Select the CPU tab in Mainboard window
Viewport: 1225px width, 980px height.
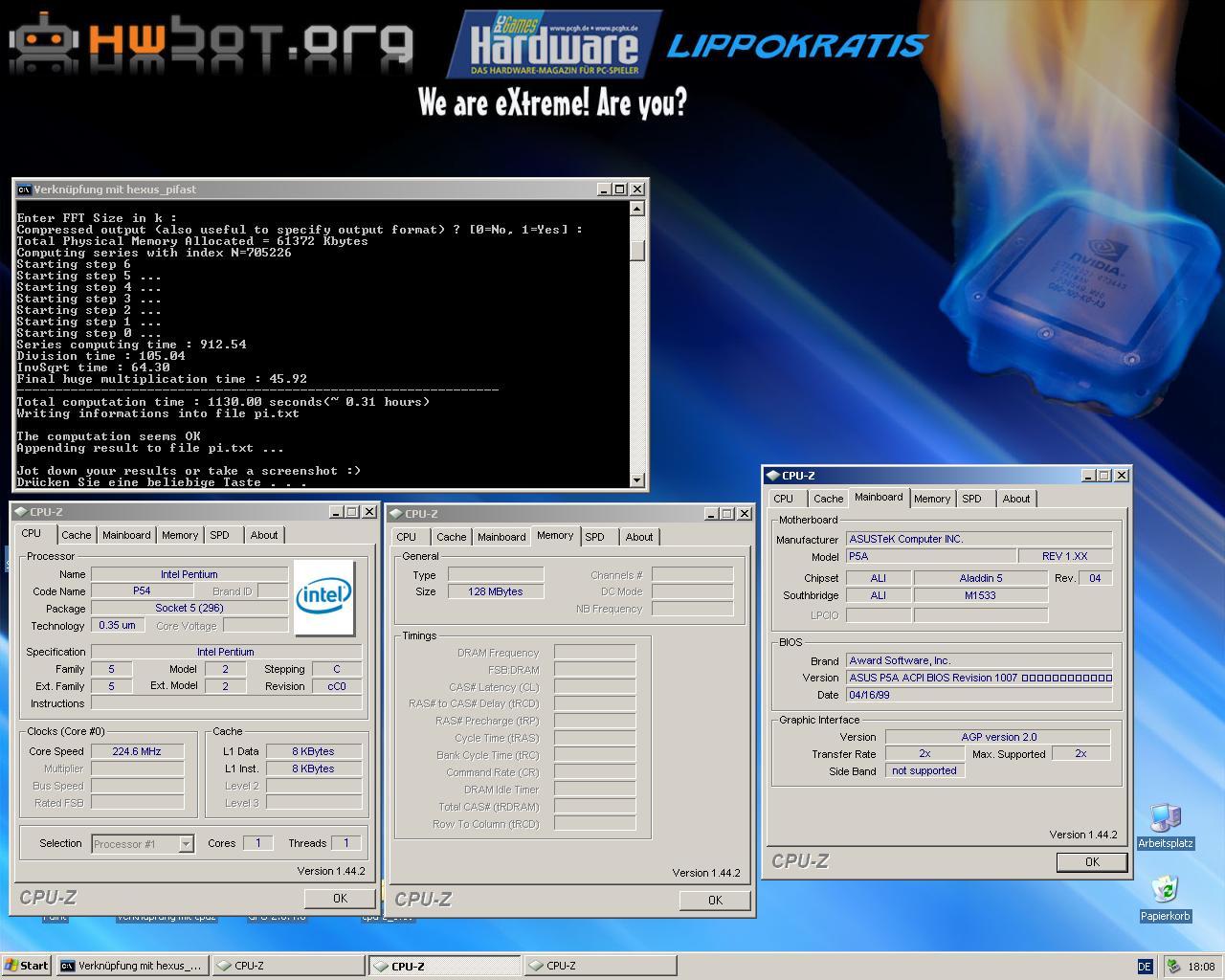tap(784, 500)
